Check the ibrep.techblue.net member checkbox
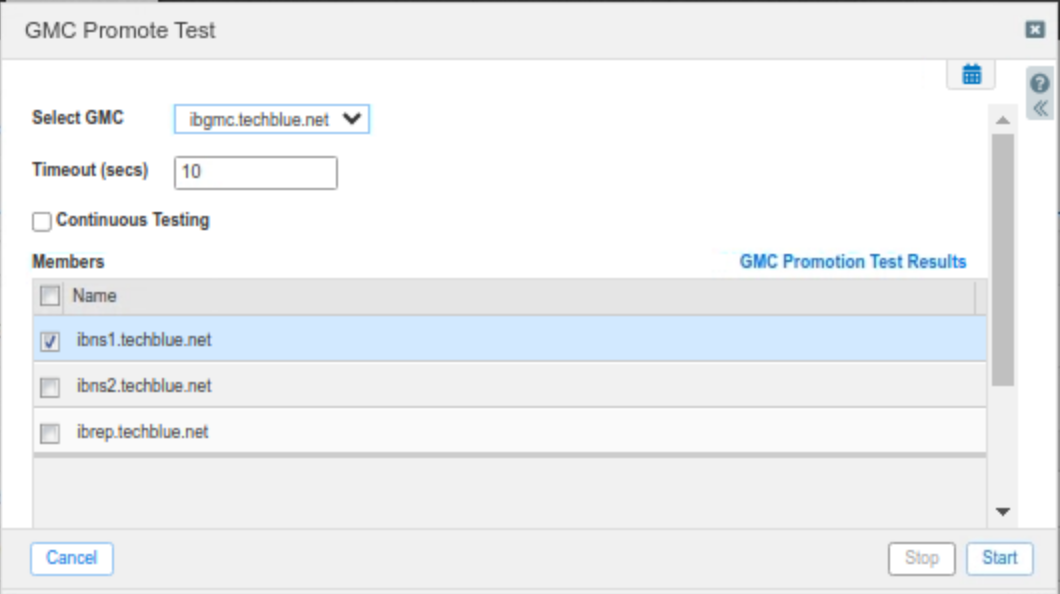This screenshot has height=594, width=1060. [50, 433]
